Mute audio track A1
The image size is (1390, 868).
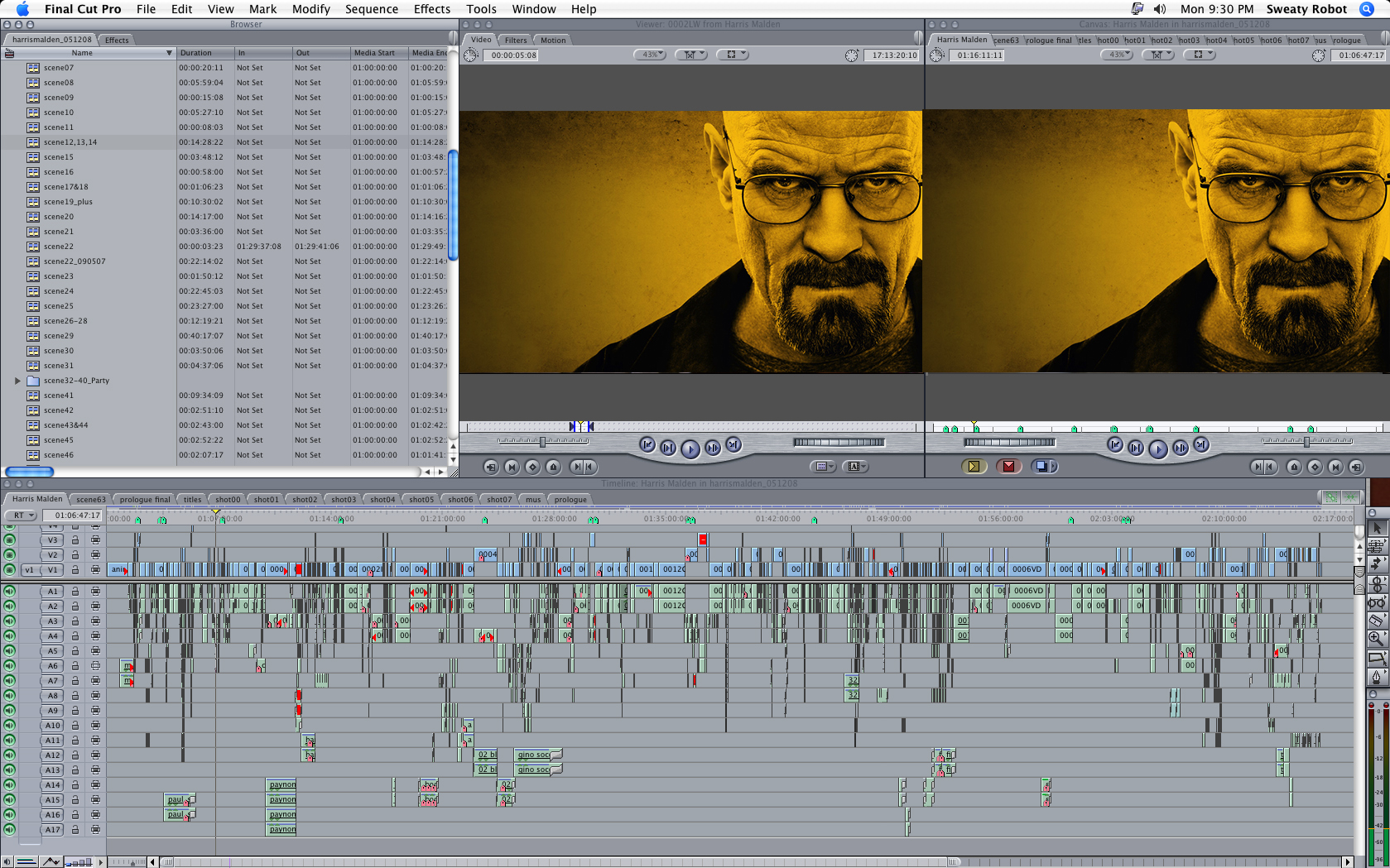10,591
